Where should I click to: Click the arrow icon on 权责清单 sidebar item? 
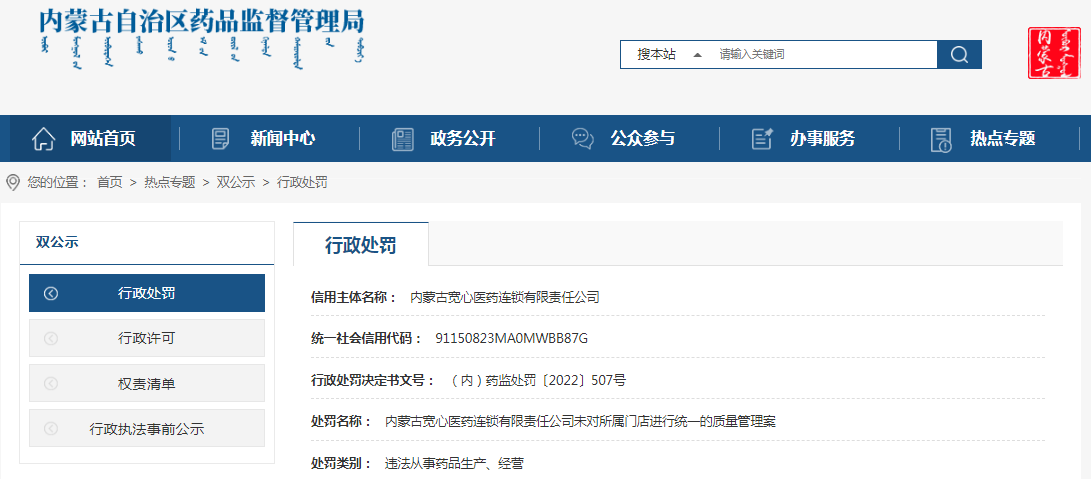(x=51, y=384)
